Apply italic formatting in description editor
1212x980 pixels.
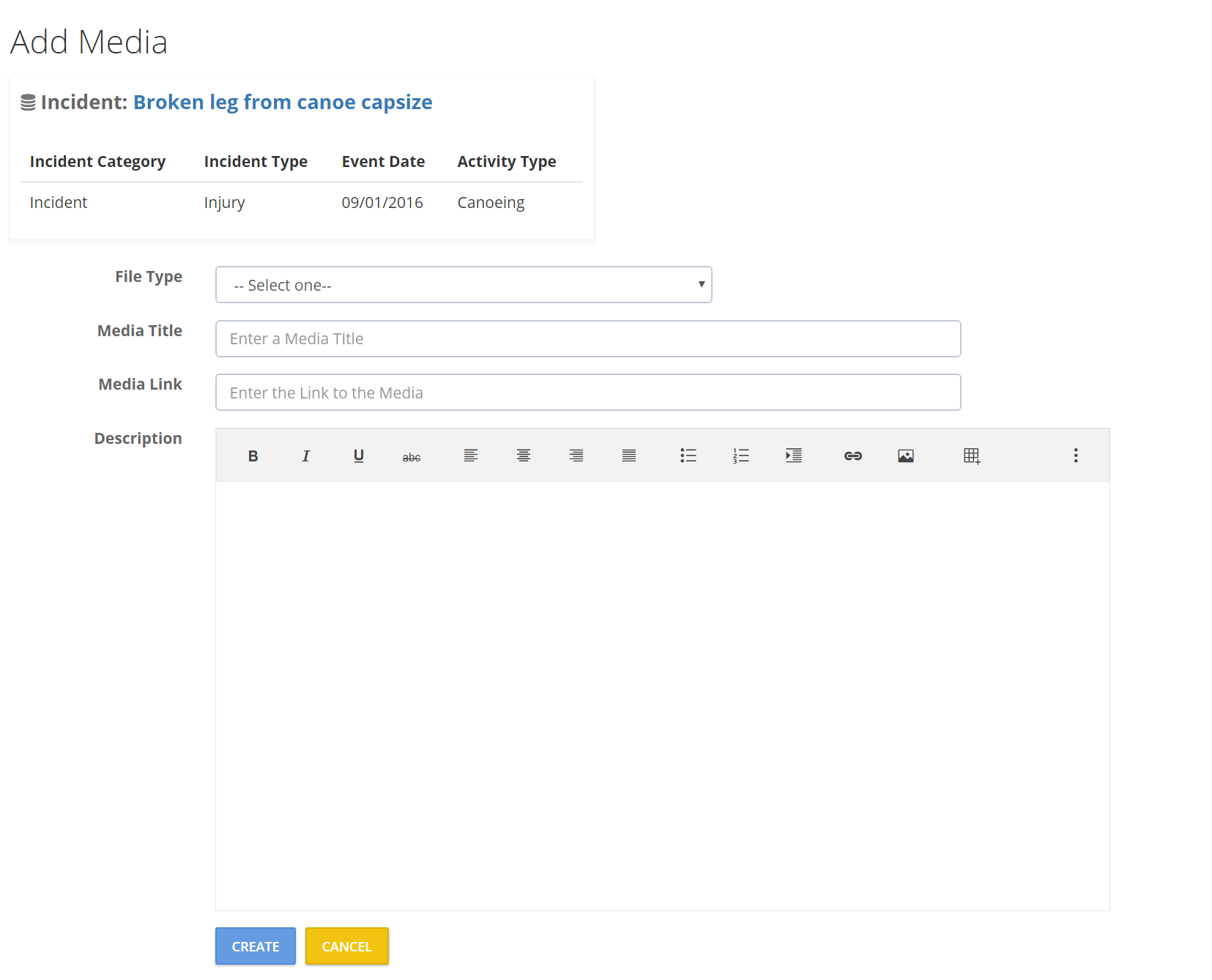coord(305,456)
